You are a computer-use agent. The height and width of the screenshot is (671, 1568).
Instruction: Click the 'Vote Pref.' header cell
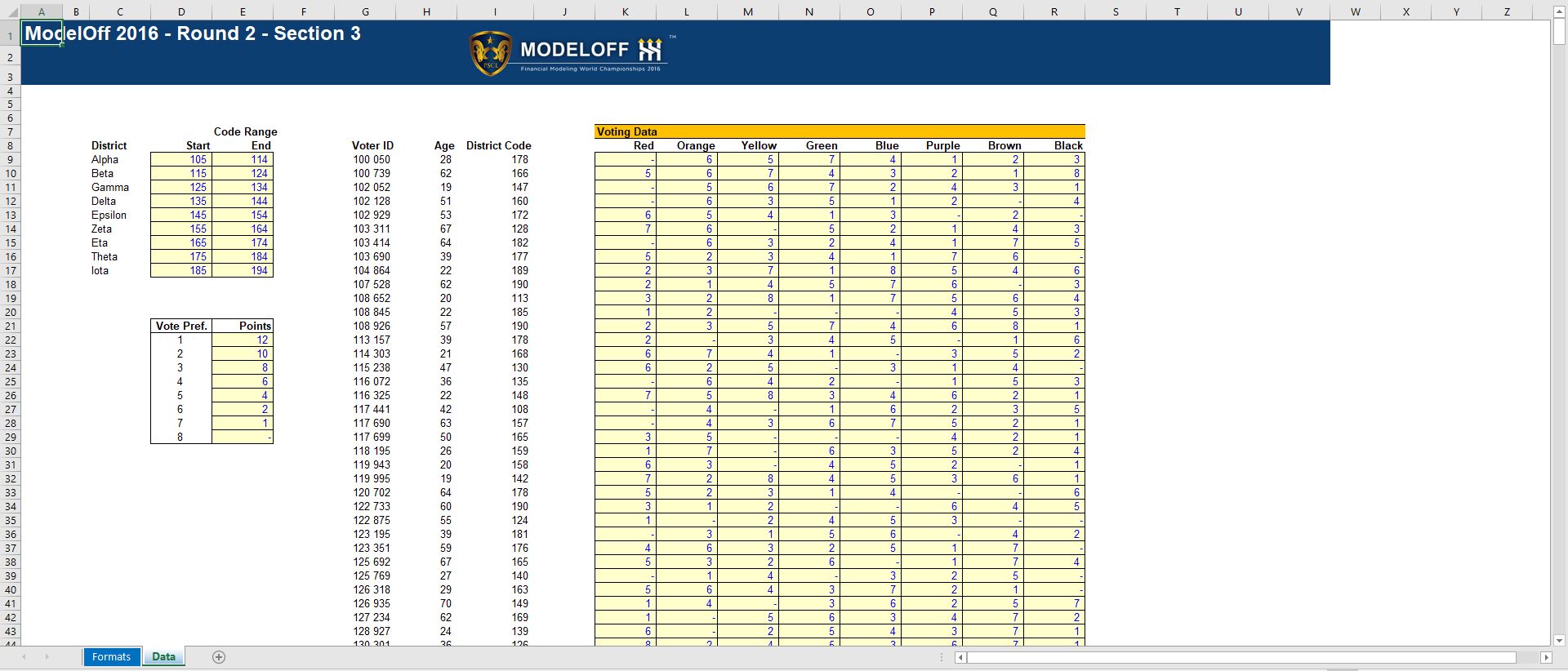(x=181, y=326)
